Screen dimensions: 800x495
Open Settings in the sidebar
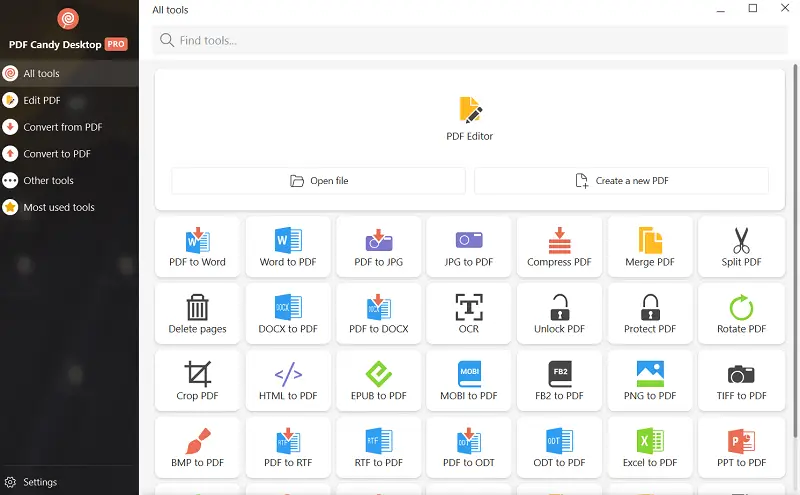(x=40, y=482)
